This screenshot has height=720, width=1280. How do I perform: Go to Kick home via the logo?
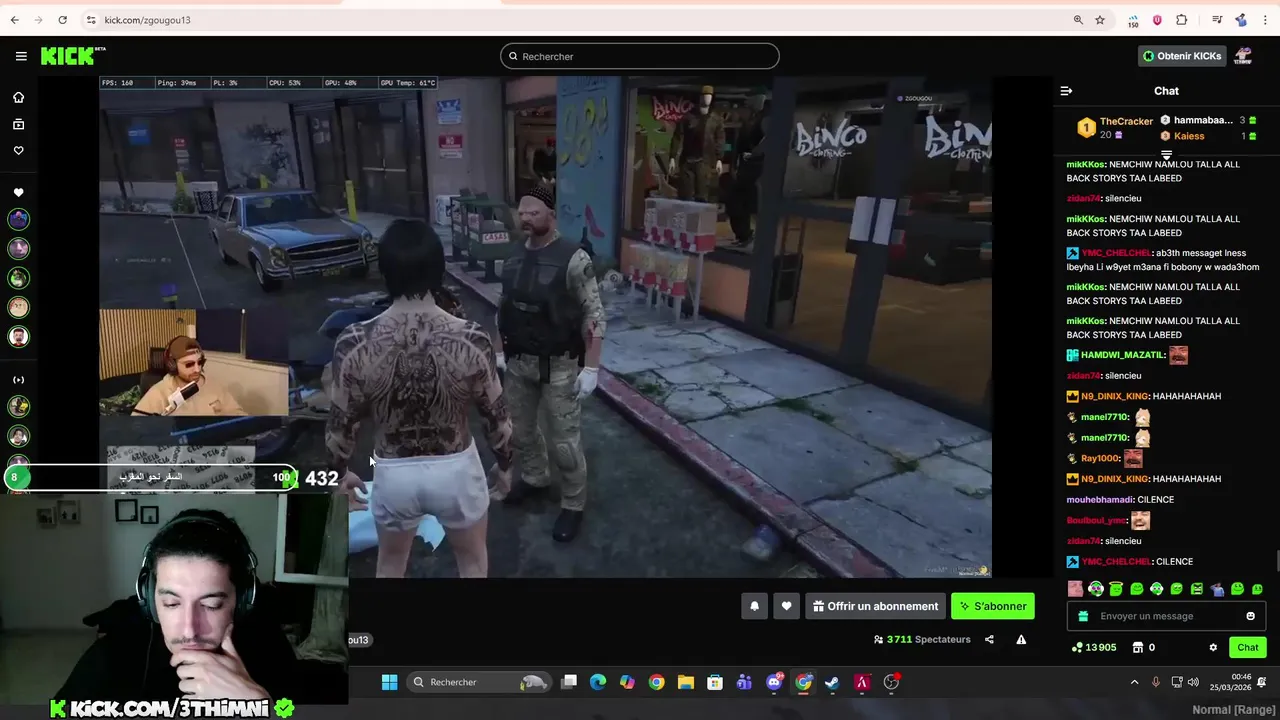coord(73,56)
